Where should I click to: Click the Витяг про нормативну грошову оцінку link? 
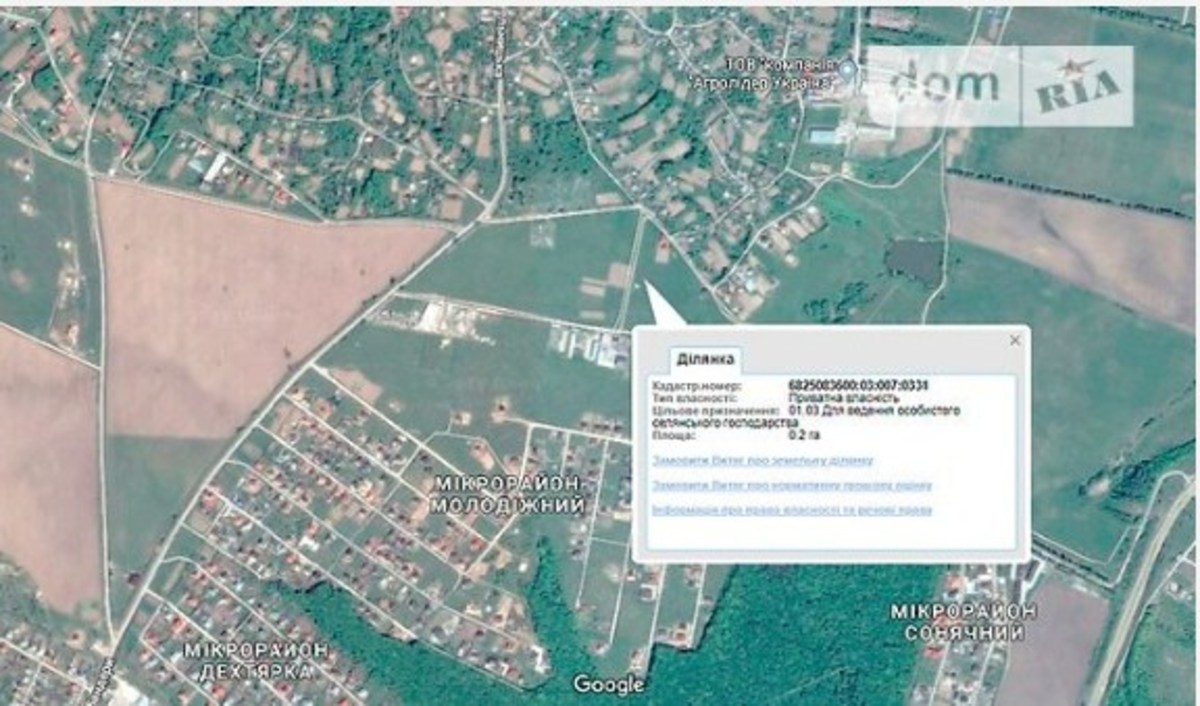pos(791,486)
